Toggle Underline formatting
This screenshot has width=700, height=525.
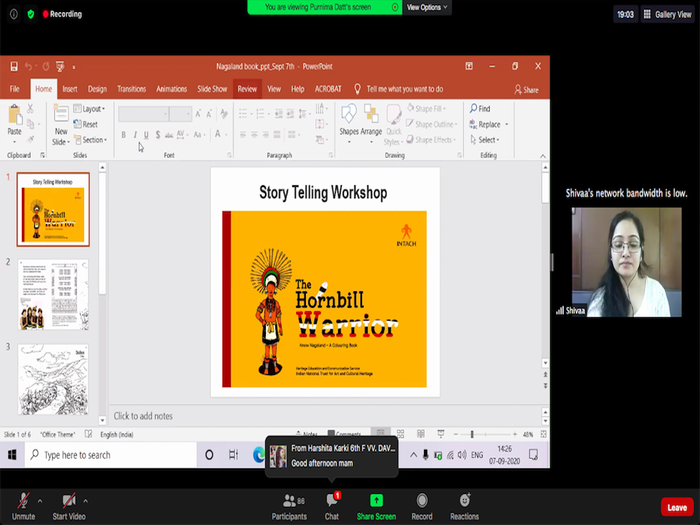[146, 135]
